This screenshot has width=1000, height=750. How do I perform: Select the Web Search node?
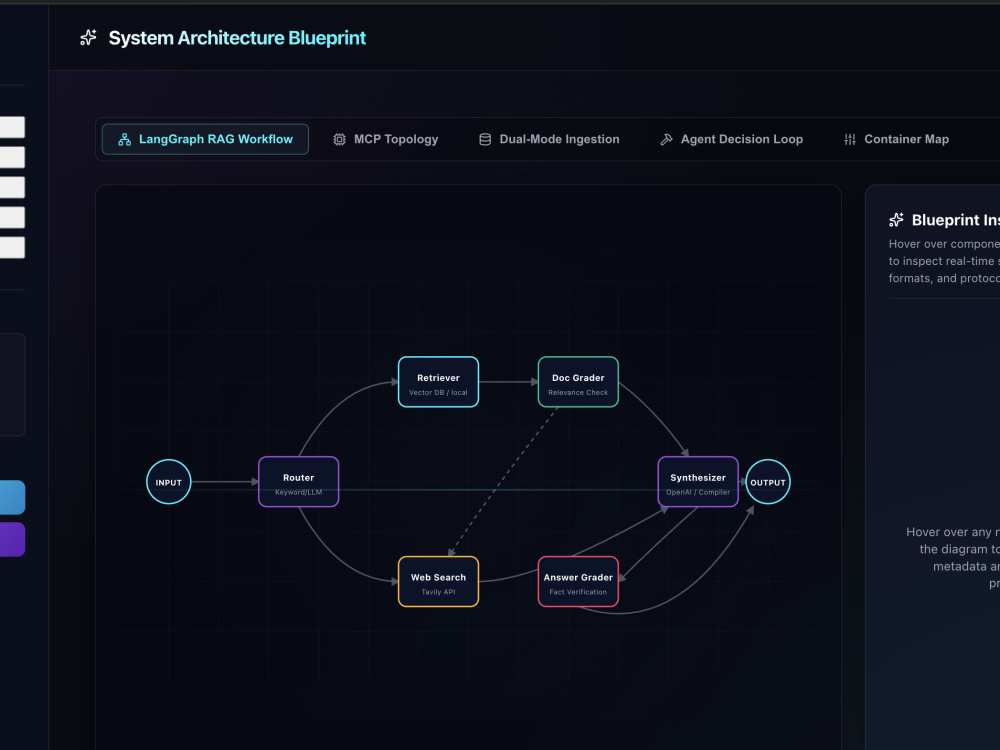(x=438, y=582)
